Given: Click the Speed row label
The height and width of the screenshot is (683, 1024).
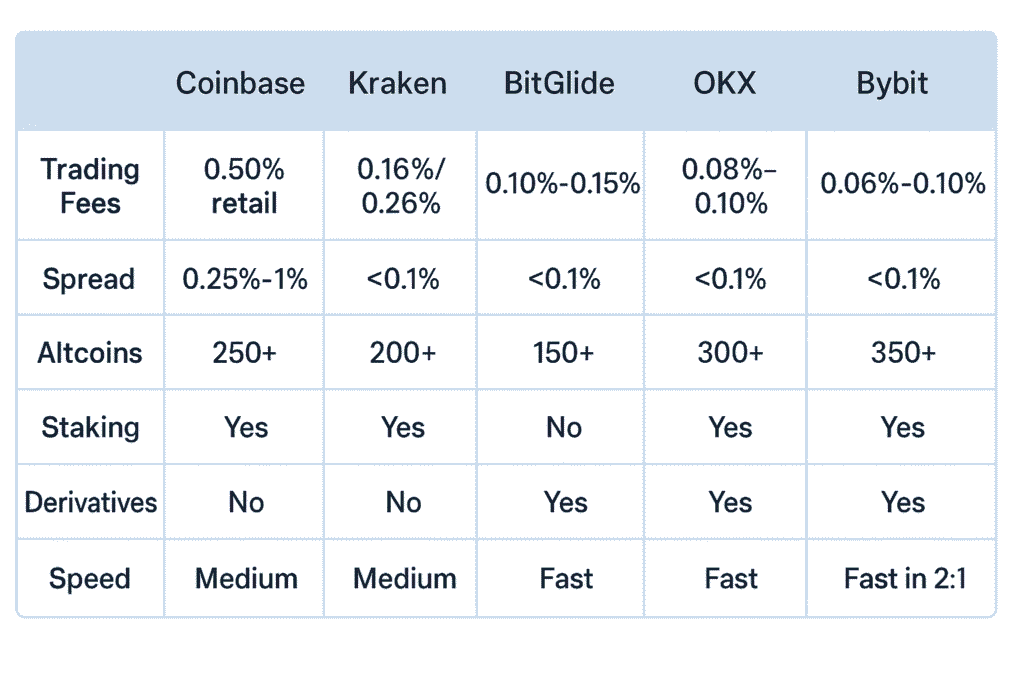Looking at the screenshot, I should [90, 579].
